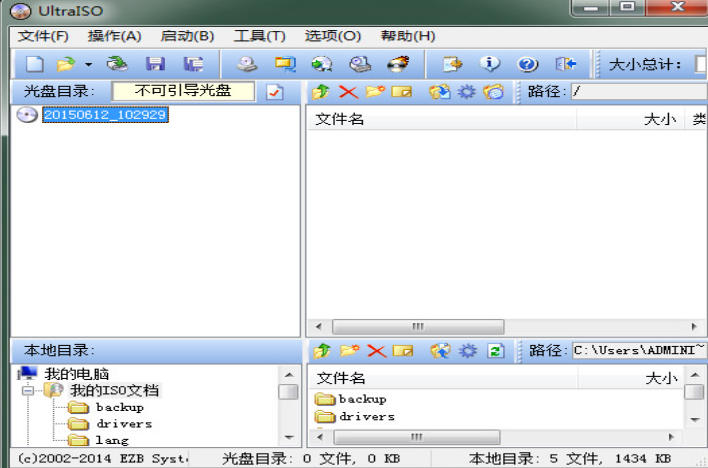The image size is (708, 468).
Task: Click the Convert image format icon
Action: (285, 64)
